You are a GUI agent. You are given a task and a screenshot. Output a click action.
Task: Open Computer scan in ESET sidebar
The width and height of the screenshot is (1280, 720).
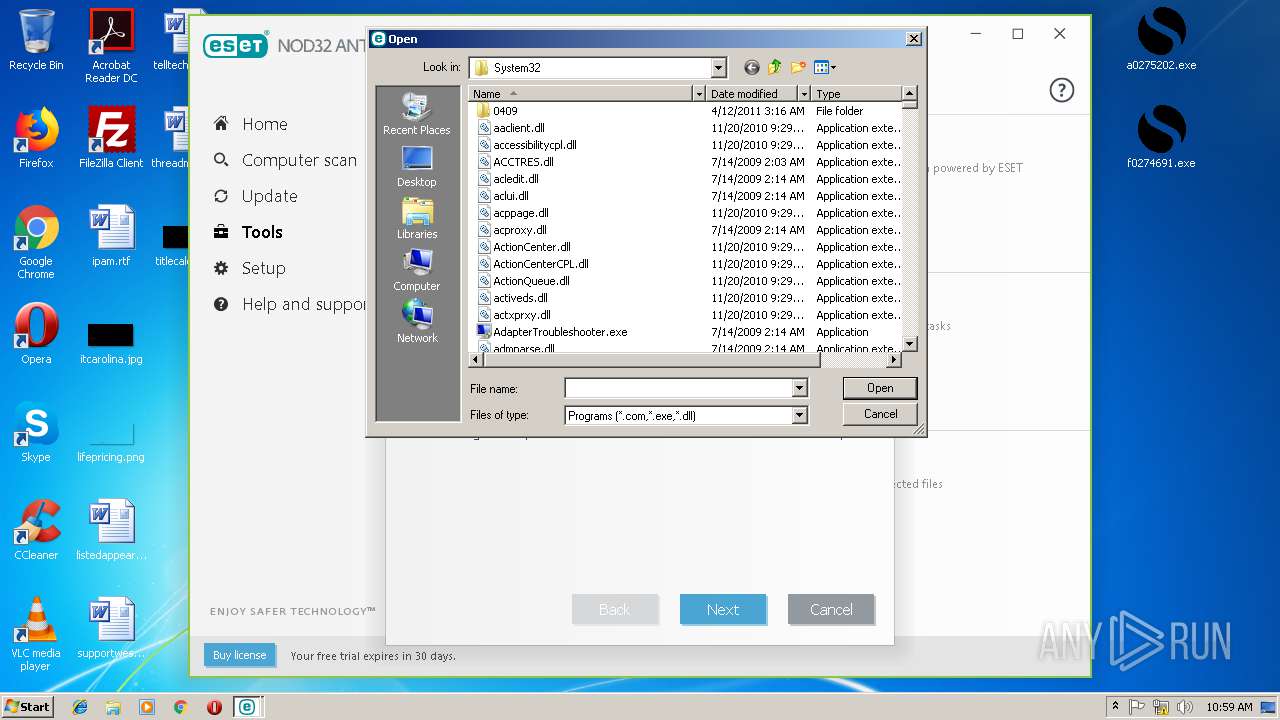(x=298, y=160)
